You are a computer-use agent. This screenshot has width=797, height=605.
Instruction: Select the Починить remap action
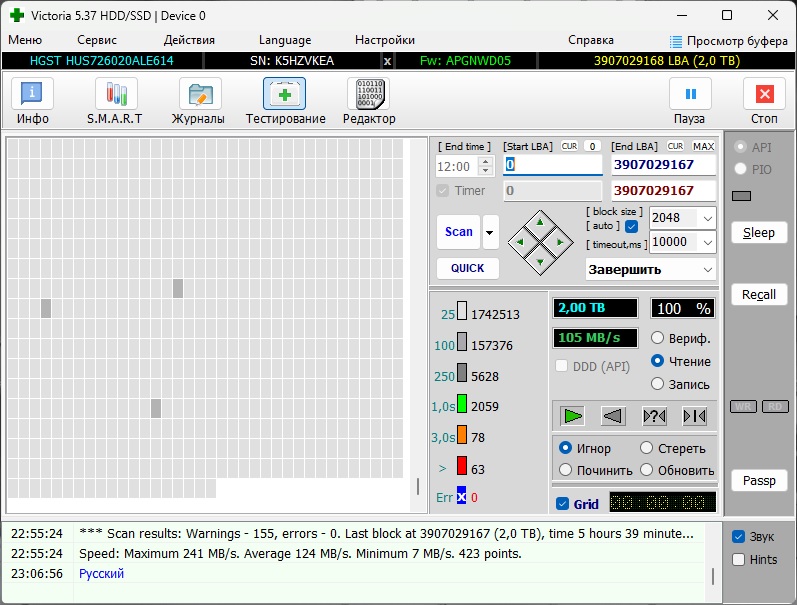pos(565,470)
